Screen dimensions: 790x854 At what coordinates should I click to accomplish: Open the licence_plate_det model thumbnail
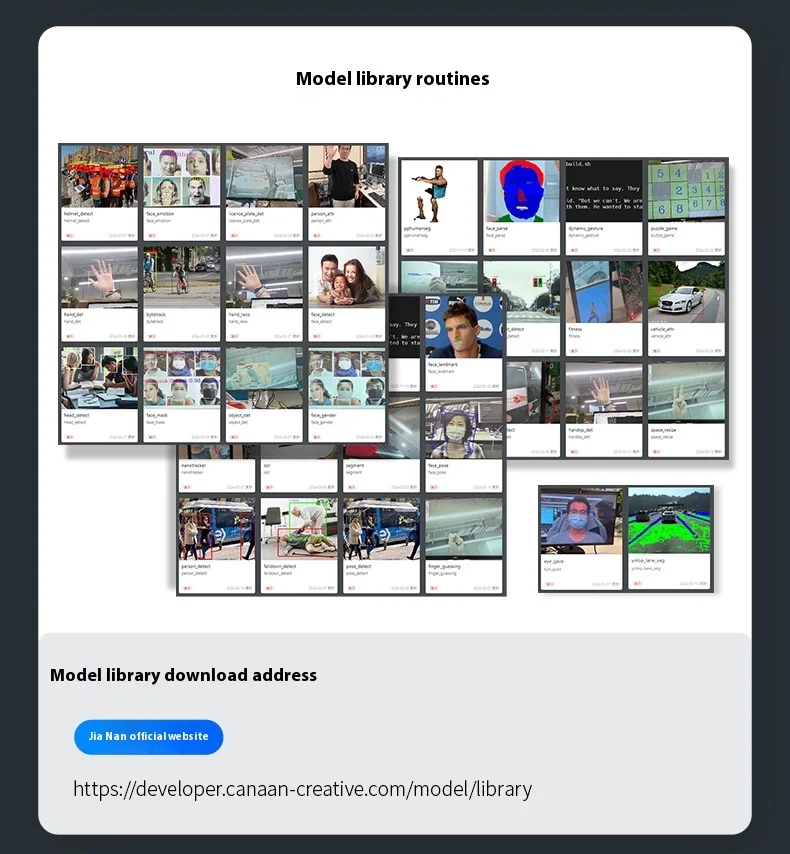pyautogui.click(x=263, y=177)
